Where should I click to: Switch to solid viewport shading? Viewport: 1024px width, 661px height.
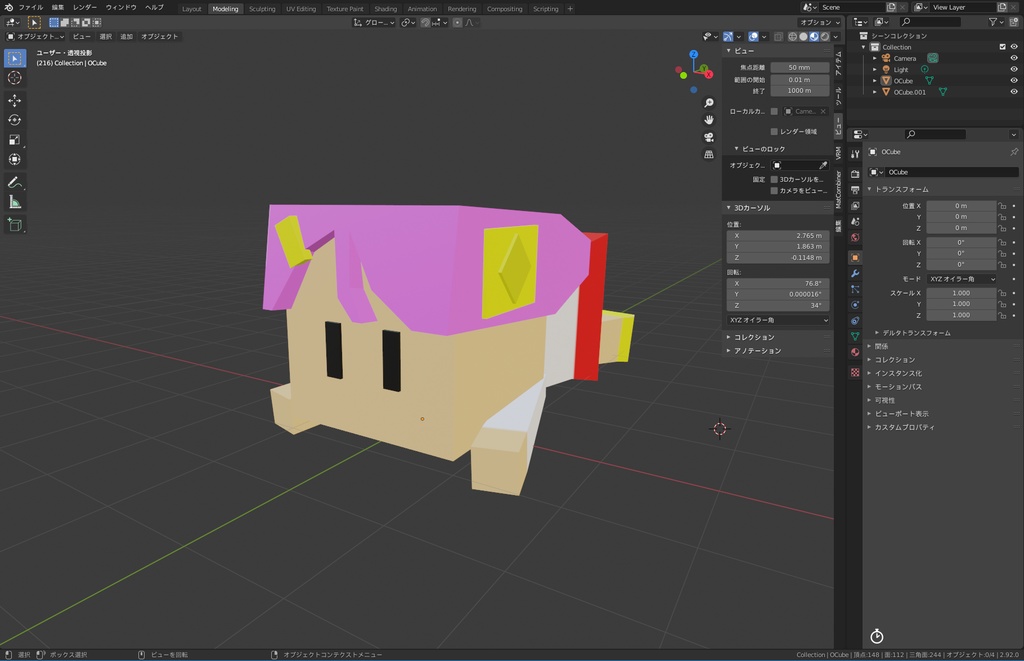pyautogui.click(x=803, y=37)
